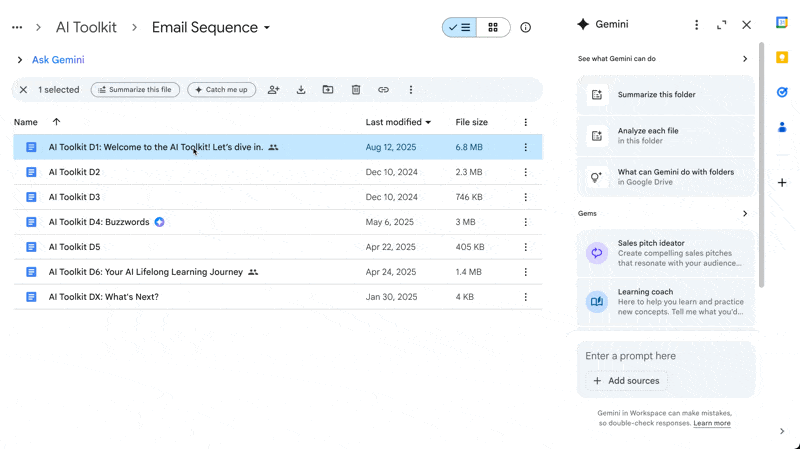Viewport: 800px width, 449px height.
Task: Click the Gemini panel scrollbar
Action: pyautogui.click(x=762, y=165)
